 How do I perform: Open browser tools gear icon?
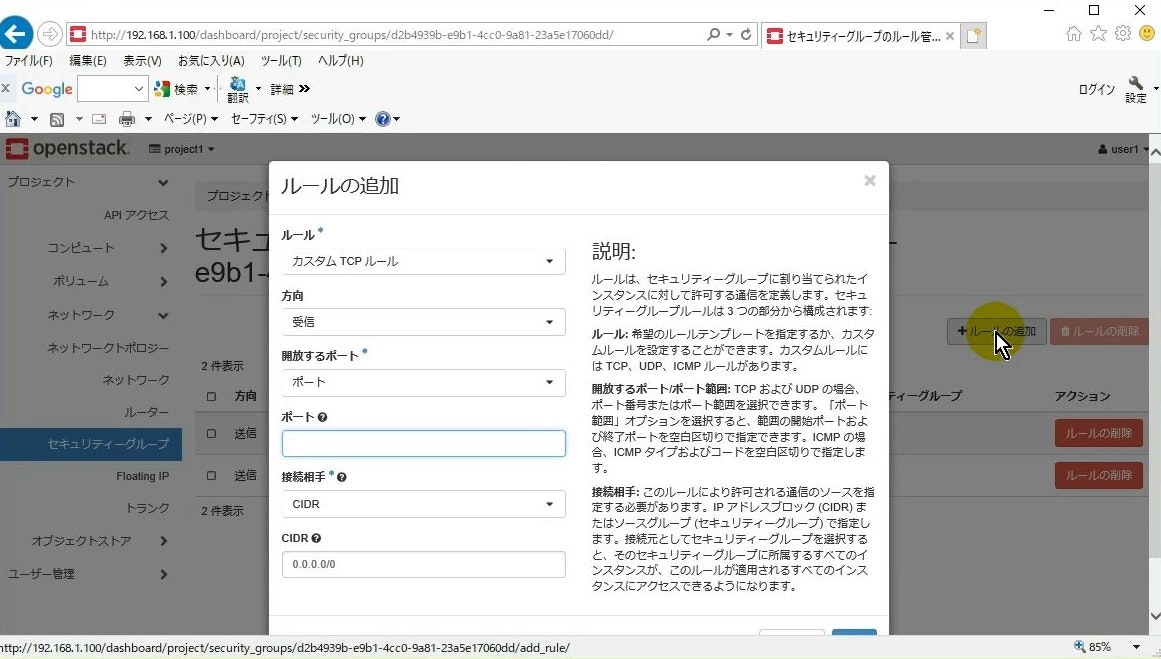(x=1122, y=33)
